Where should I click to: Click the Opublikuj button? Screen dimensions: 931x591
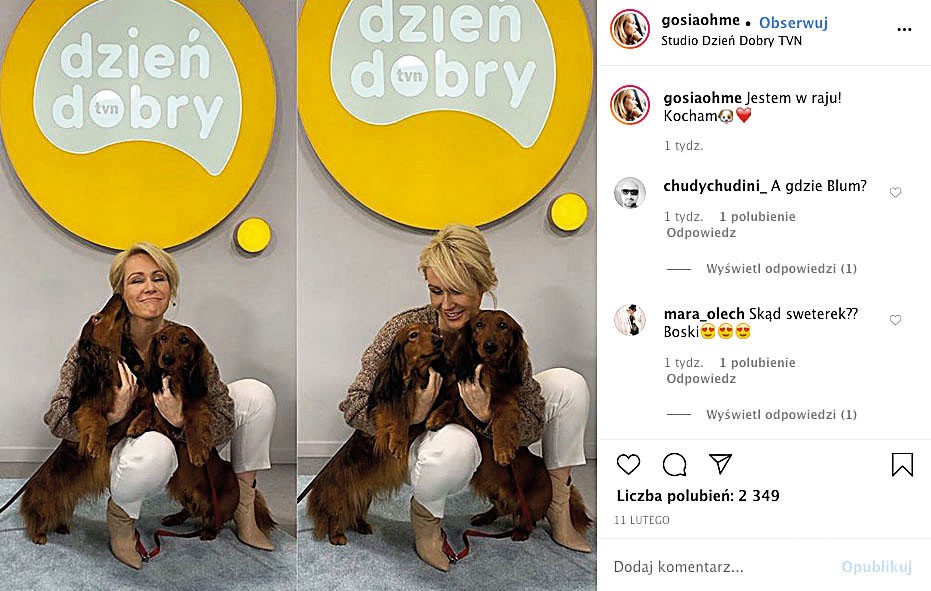(876, 567)
